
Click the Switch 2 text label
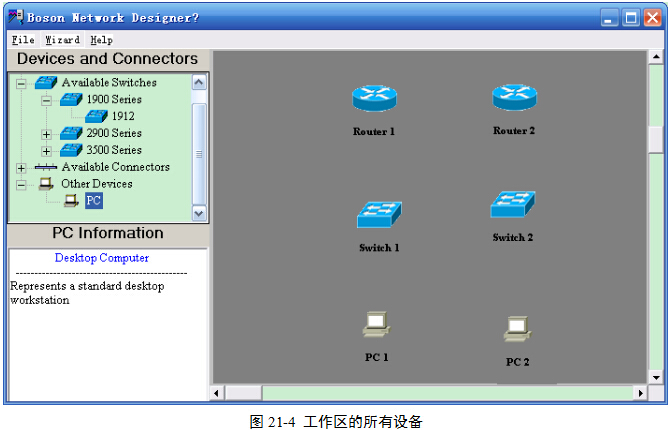513,238
